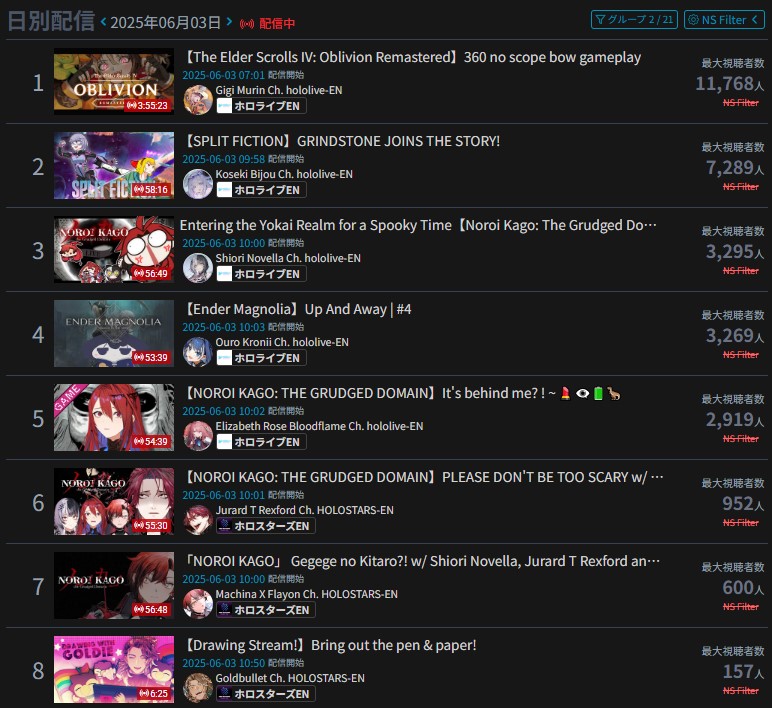The width and height of the screenshot is (772, 708).
Task: Click the date 2025年06月03日
Action: click(x=165, y=23)
